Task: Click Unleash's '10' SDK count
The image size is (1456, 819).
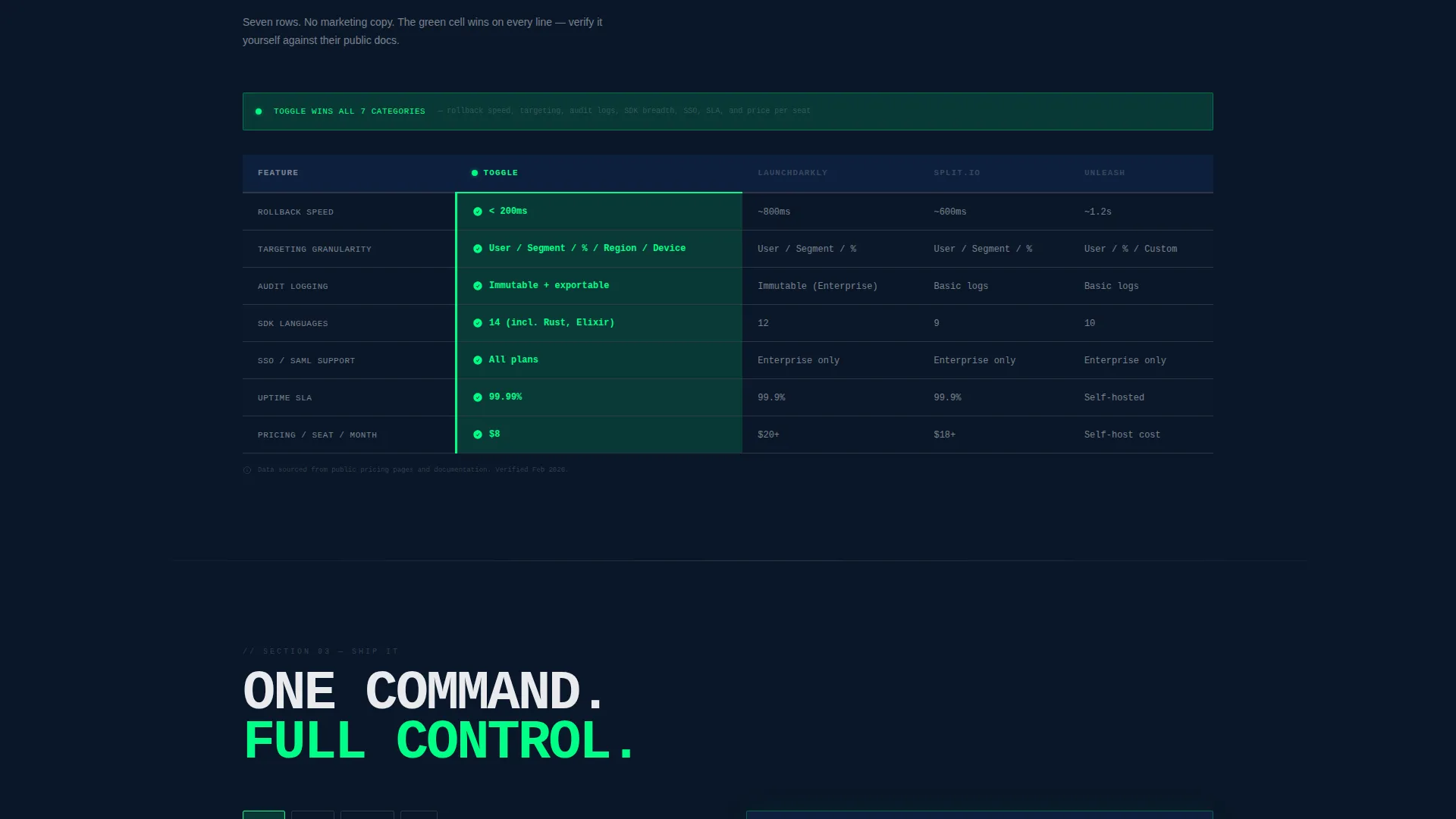Action: coord(1090,323)
